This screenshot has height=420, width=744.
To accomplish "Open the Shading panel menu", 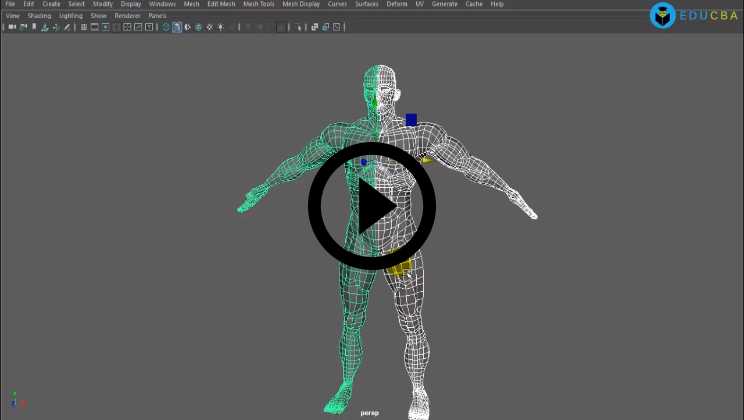I will (x=39, y=16).
